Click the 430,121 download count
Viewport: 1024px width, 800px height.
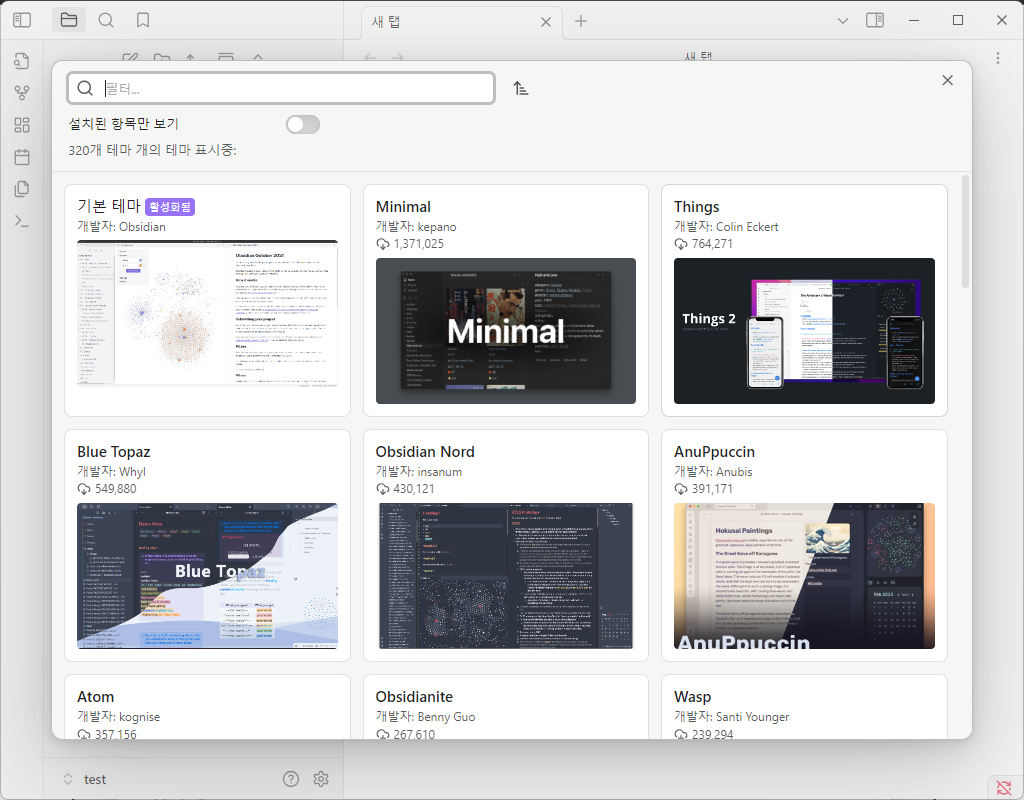coord(414,488)
